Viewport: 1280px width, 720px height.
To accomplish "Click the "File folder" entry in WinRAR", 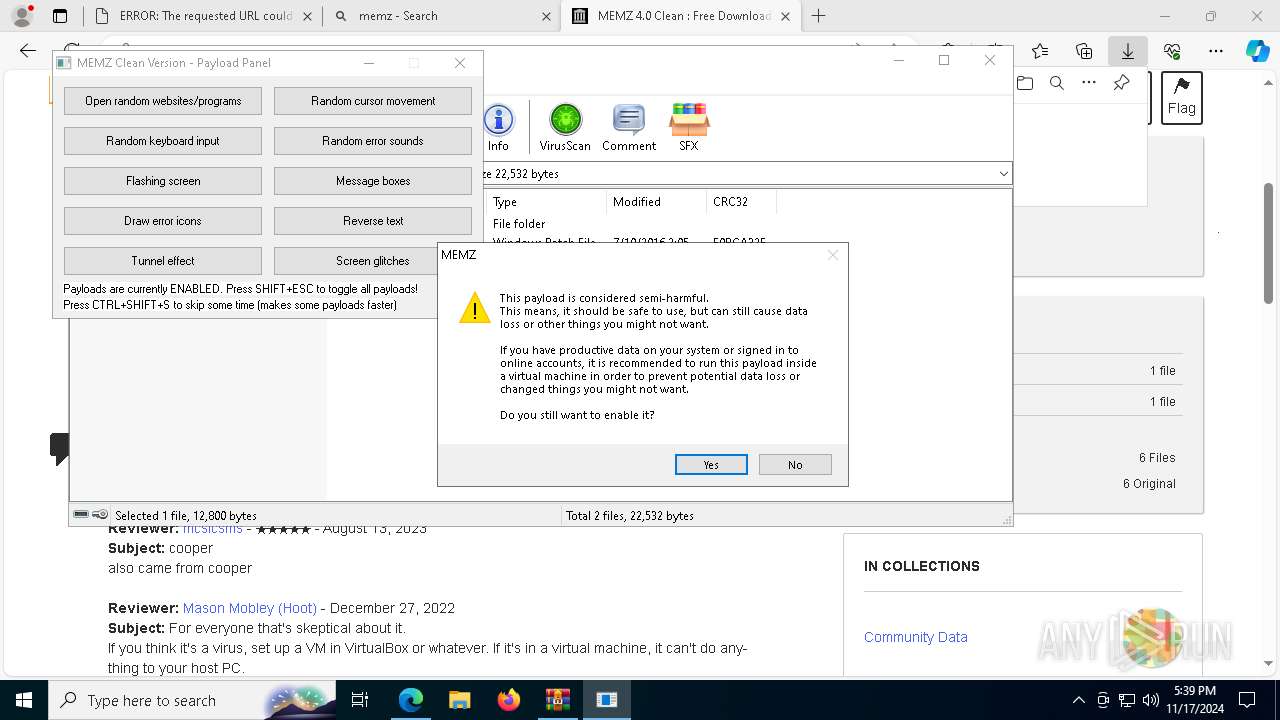I will tap(519, 224).
